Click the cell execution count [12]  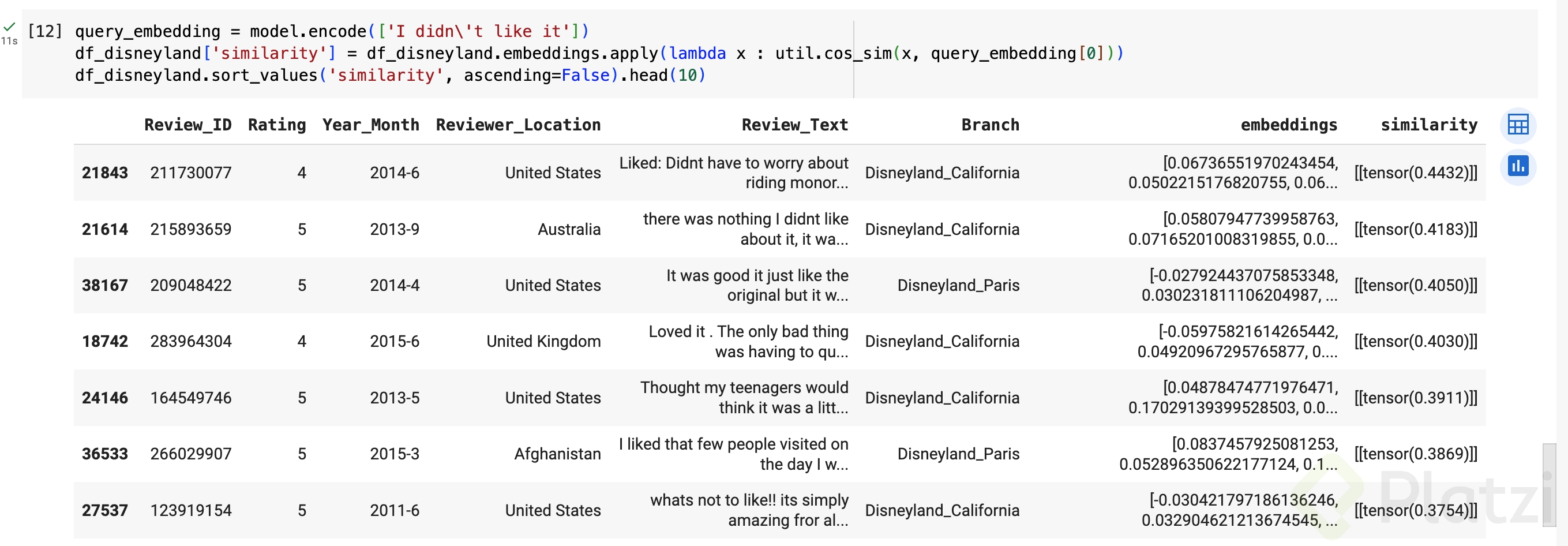(x=45, y=31)
